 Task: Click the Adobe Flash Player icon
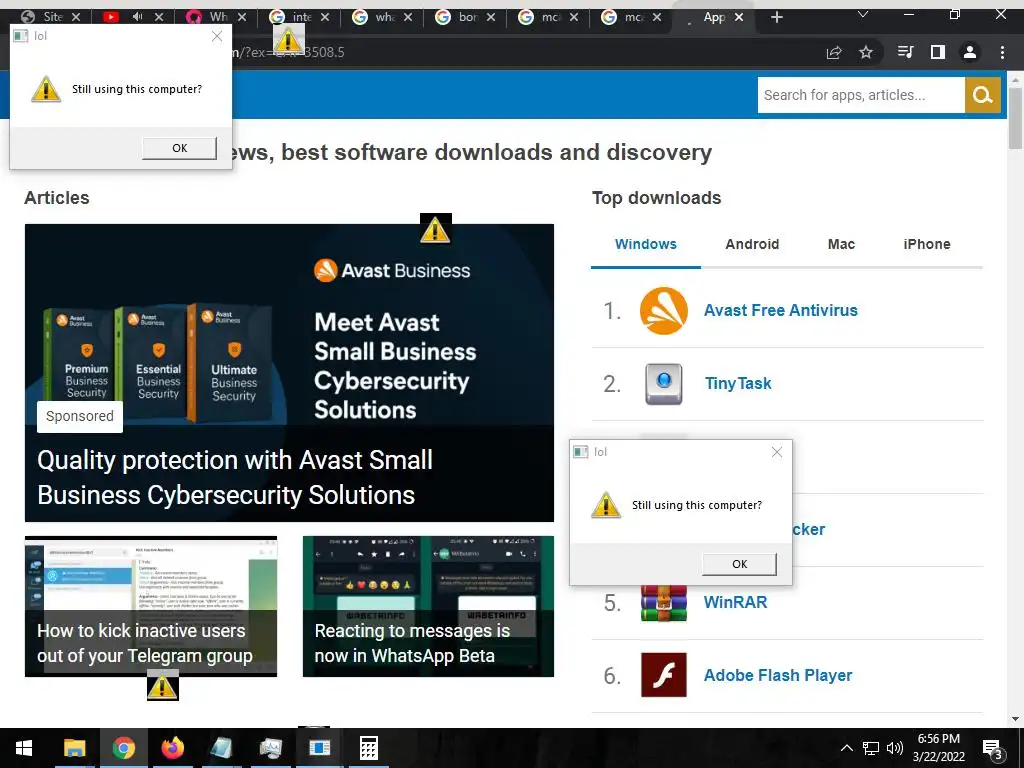point(664,675)
